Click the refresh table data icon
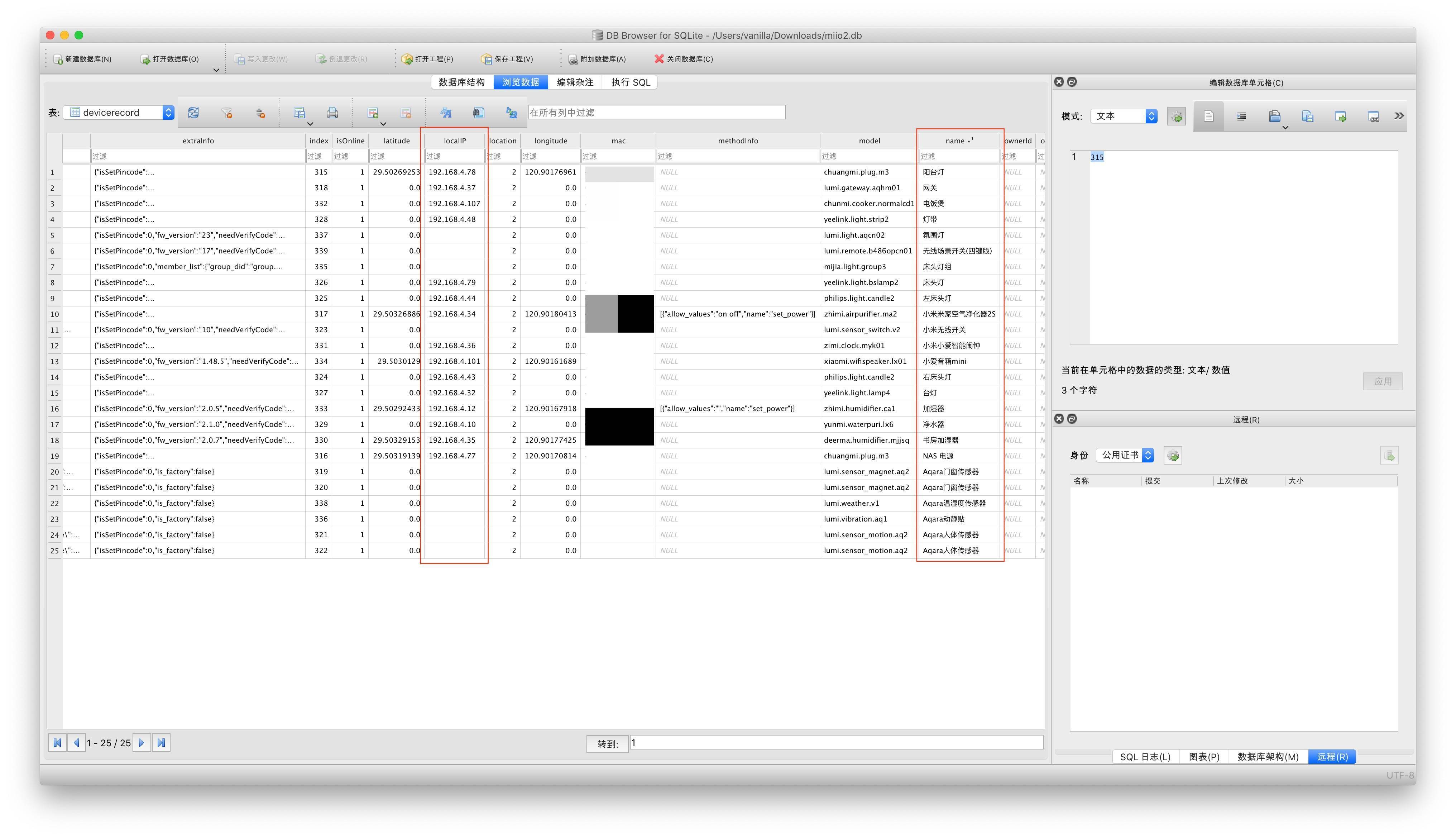Image resolution: width=1456 pixels, height=838 pixels. tap(193, 112)
